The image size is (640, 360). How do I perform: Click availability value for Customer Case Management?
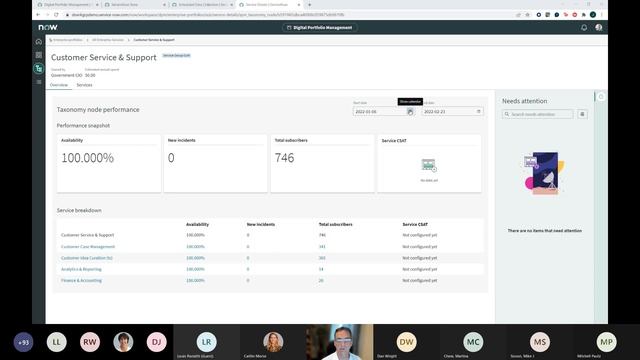pos(196,247)
